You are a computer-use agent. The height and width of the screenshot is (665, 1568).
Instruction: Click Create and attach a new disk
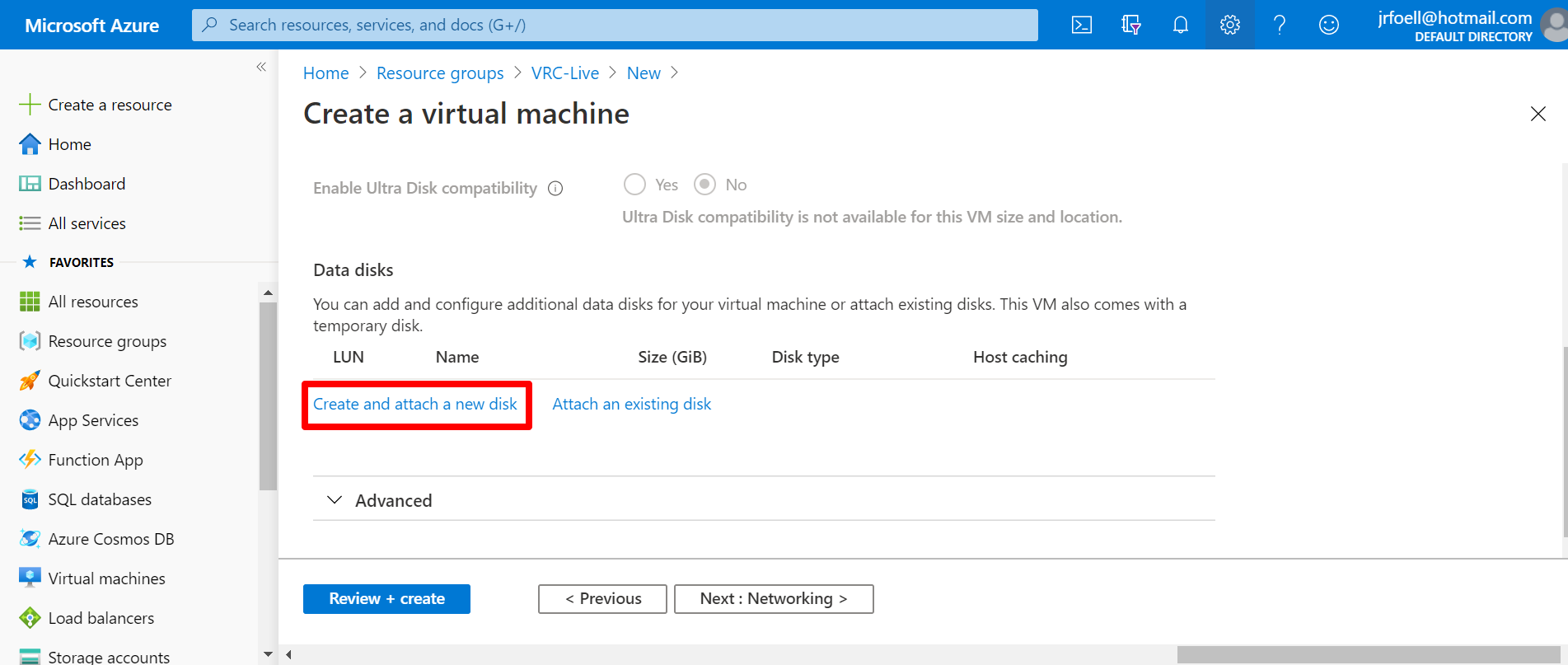pyautogui.click(x=415, y=404)
